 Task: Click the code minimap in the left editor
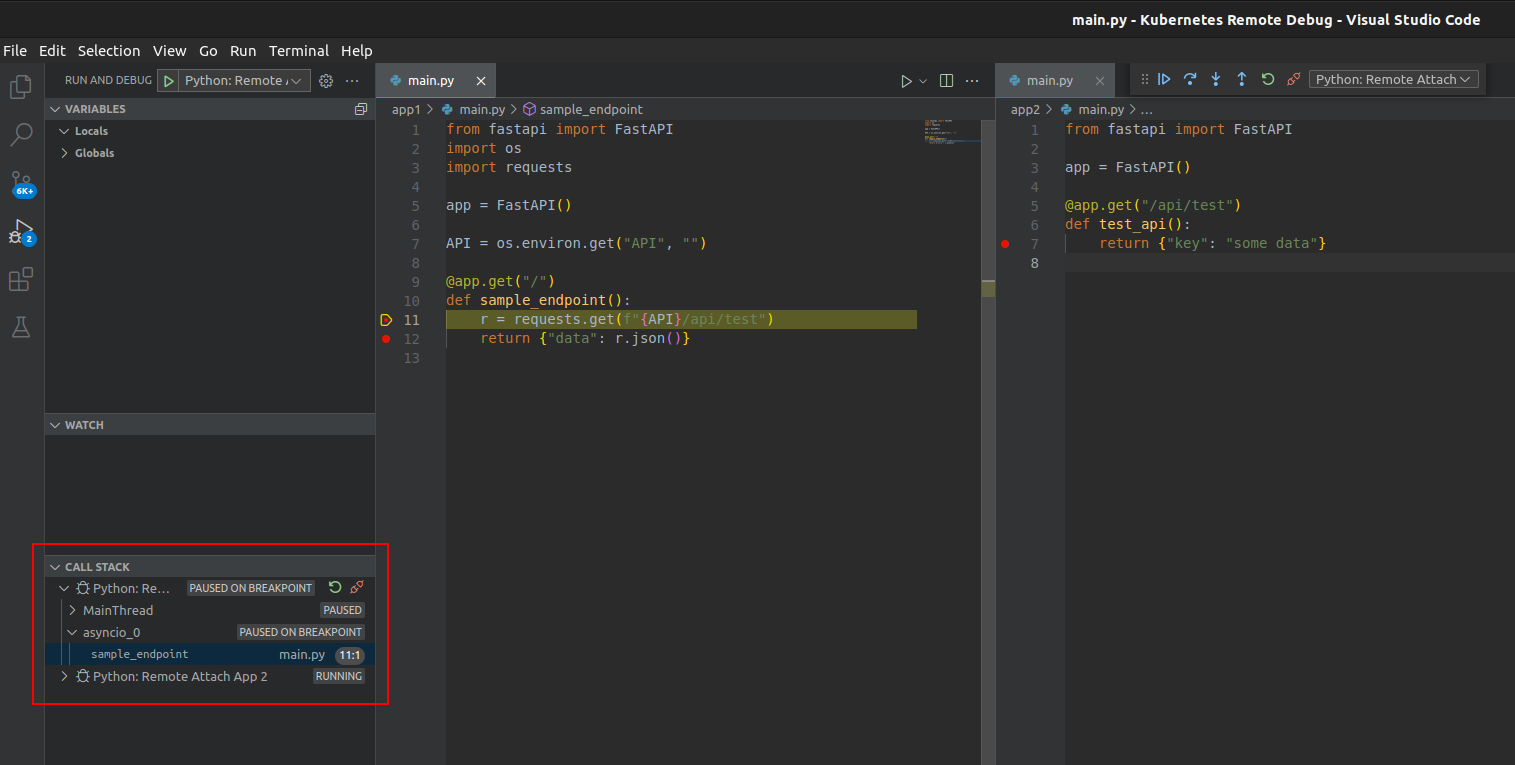[x=952, y=132]
